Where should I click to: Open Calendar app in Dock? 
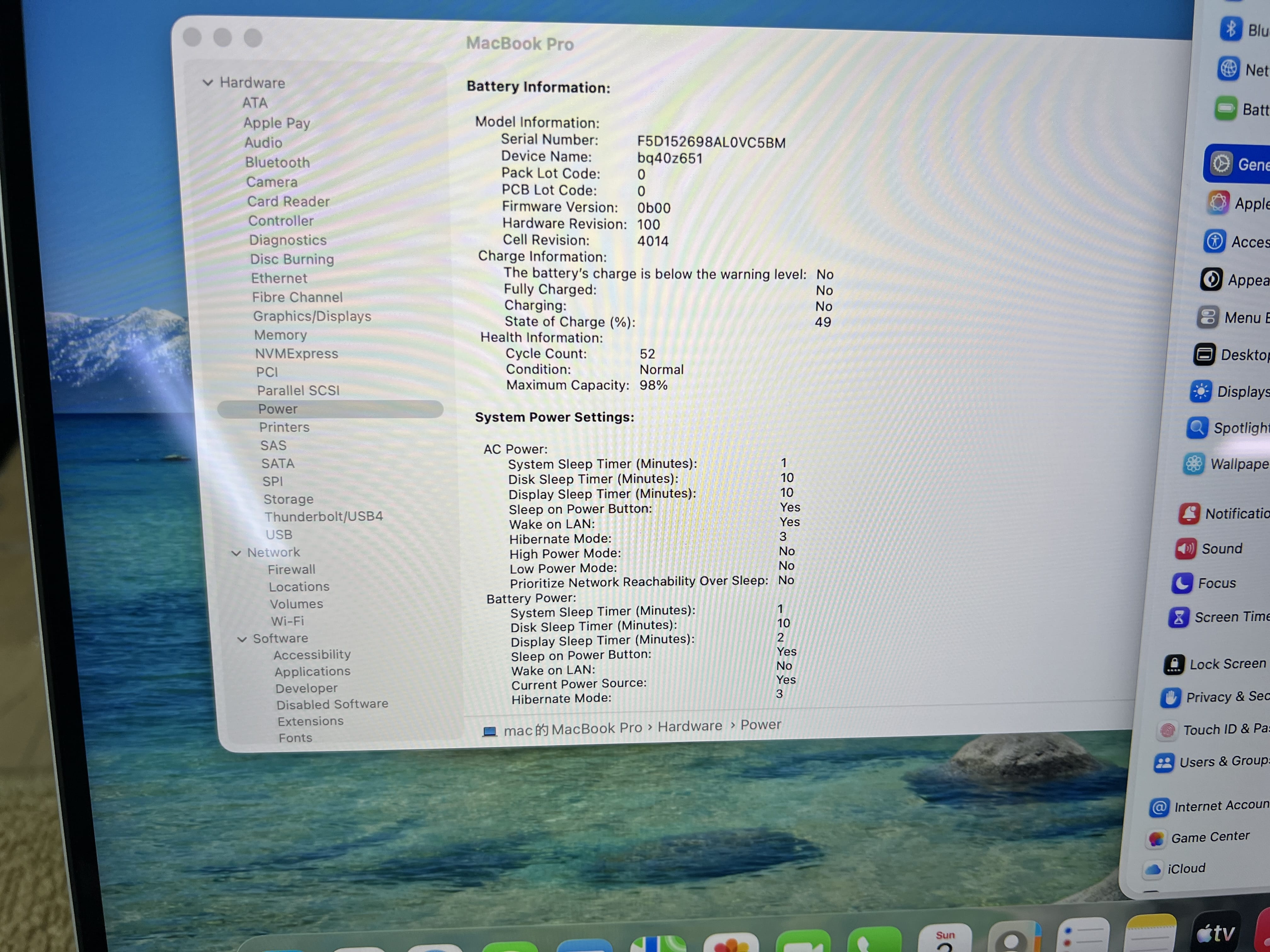pos(945,938)
